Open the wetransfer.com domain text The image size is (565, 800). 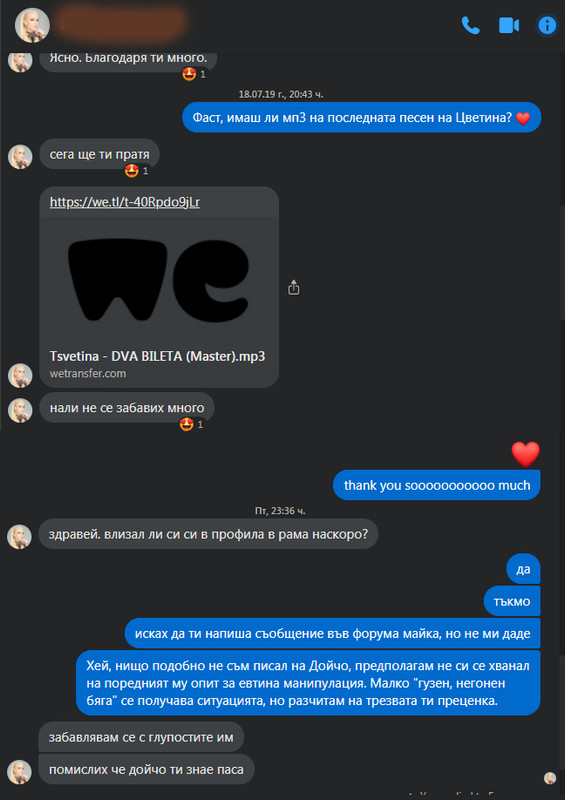coord(88,373)
